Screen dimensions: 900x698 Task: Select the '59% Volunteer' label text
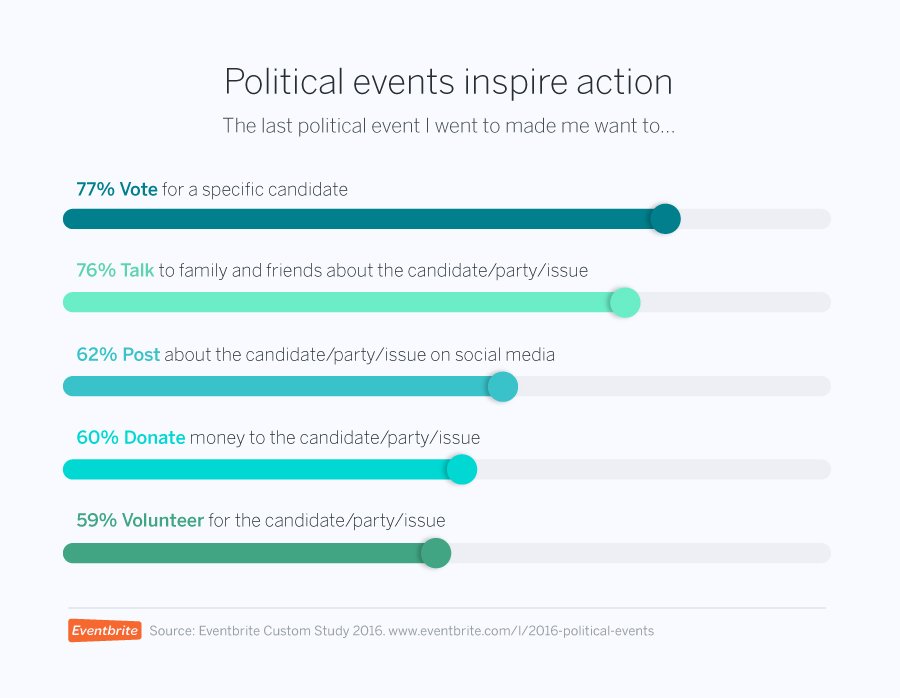click(139, 521)
